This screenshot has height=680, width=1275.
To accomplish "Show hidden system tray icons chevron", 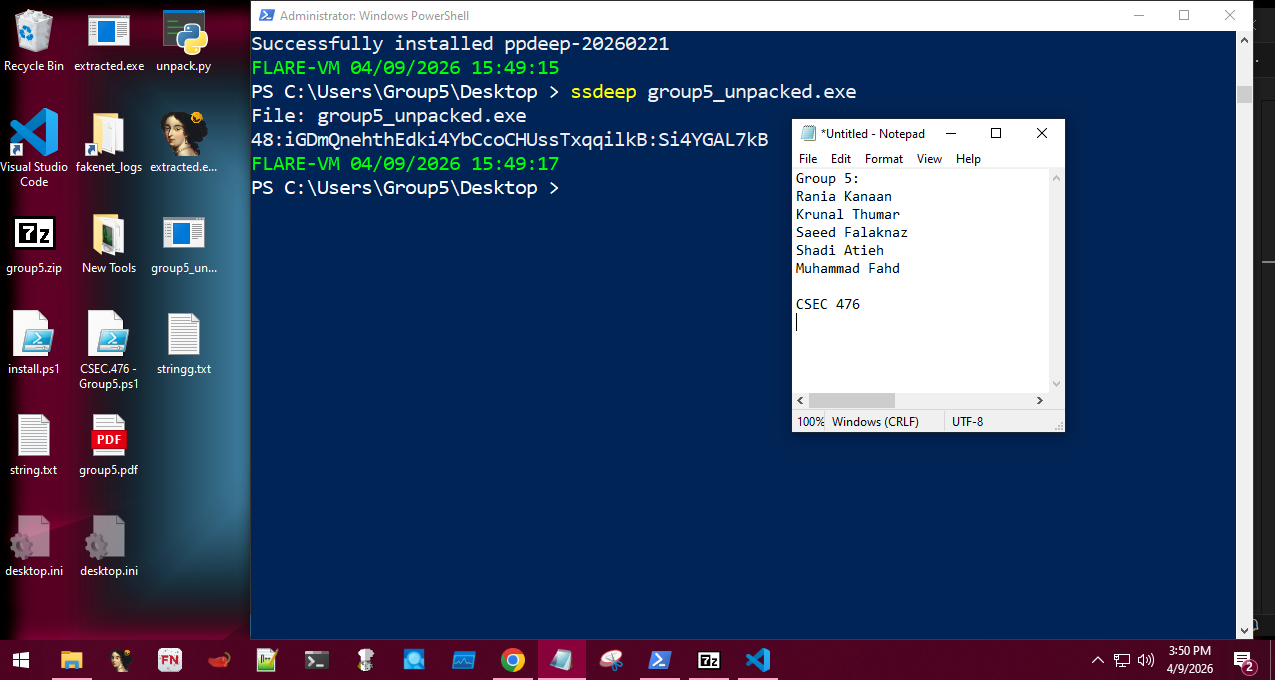I will coord(1098,660).
